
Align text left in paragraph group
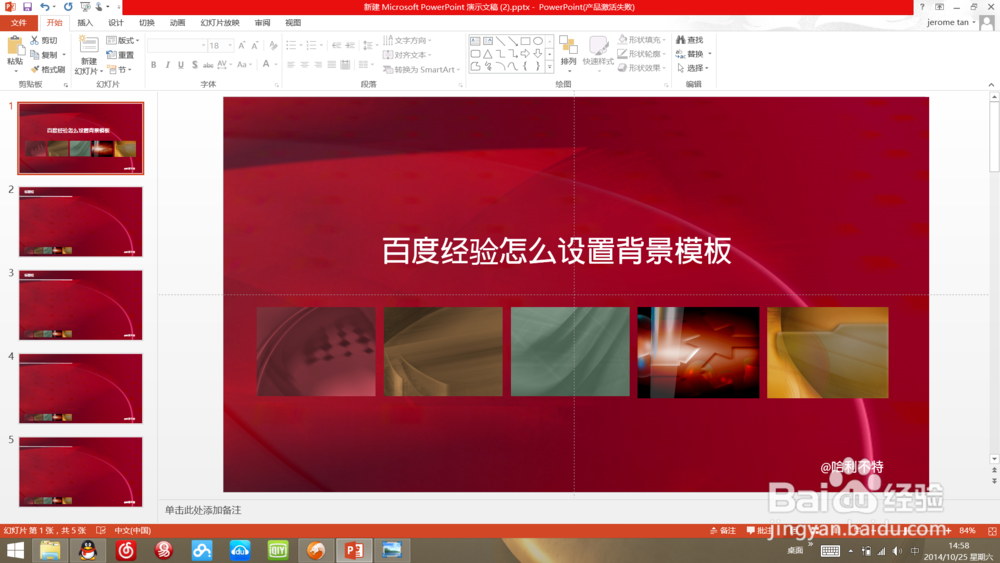pyautogui.click(x=291, y=64)
